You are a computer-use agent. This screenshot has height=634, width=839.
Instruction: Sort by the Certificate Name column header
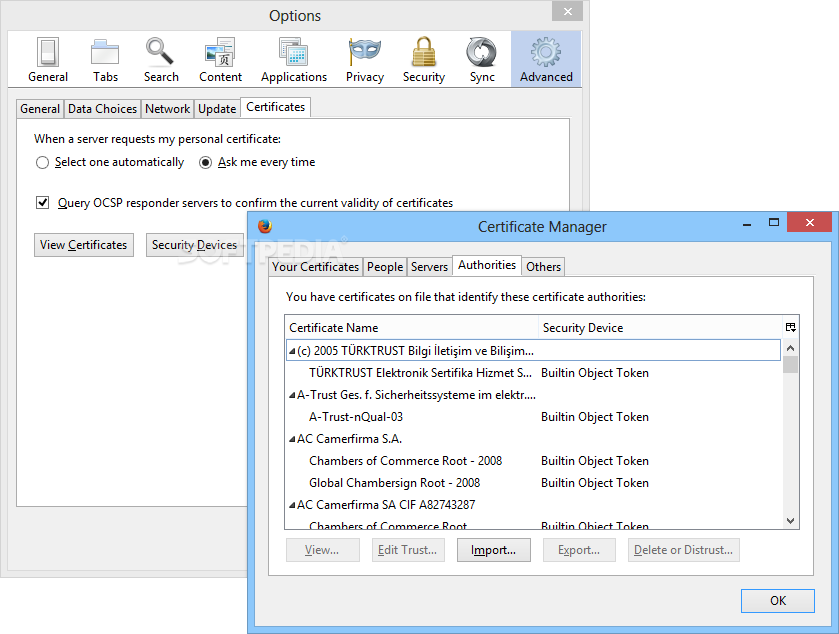click(412, 327)
